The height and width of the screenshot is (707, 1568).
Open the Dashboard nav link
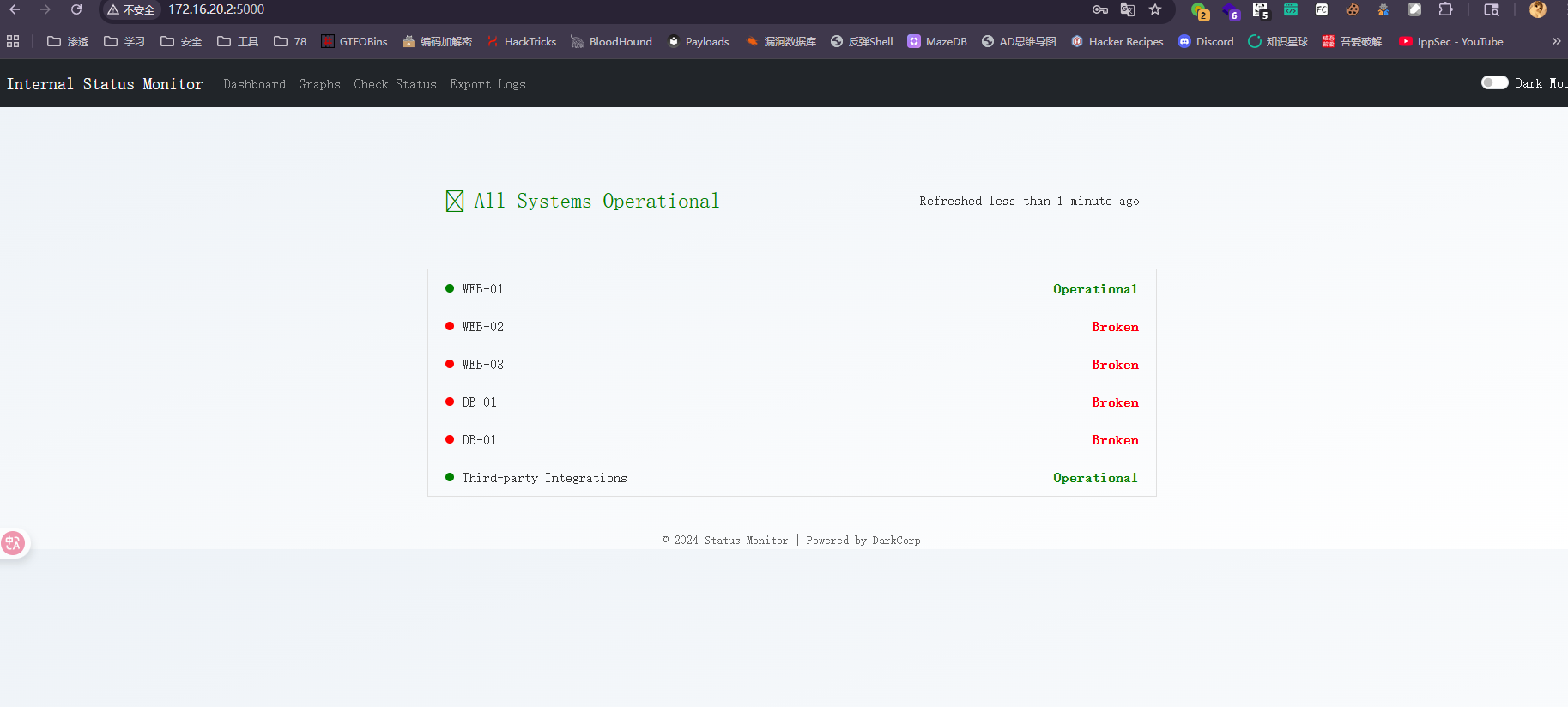tap(254, 84)
